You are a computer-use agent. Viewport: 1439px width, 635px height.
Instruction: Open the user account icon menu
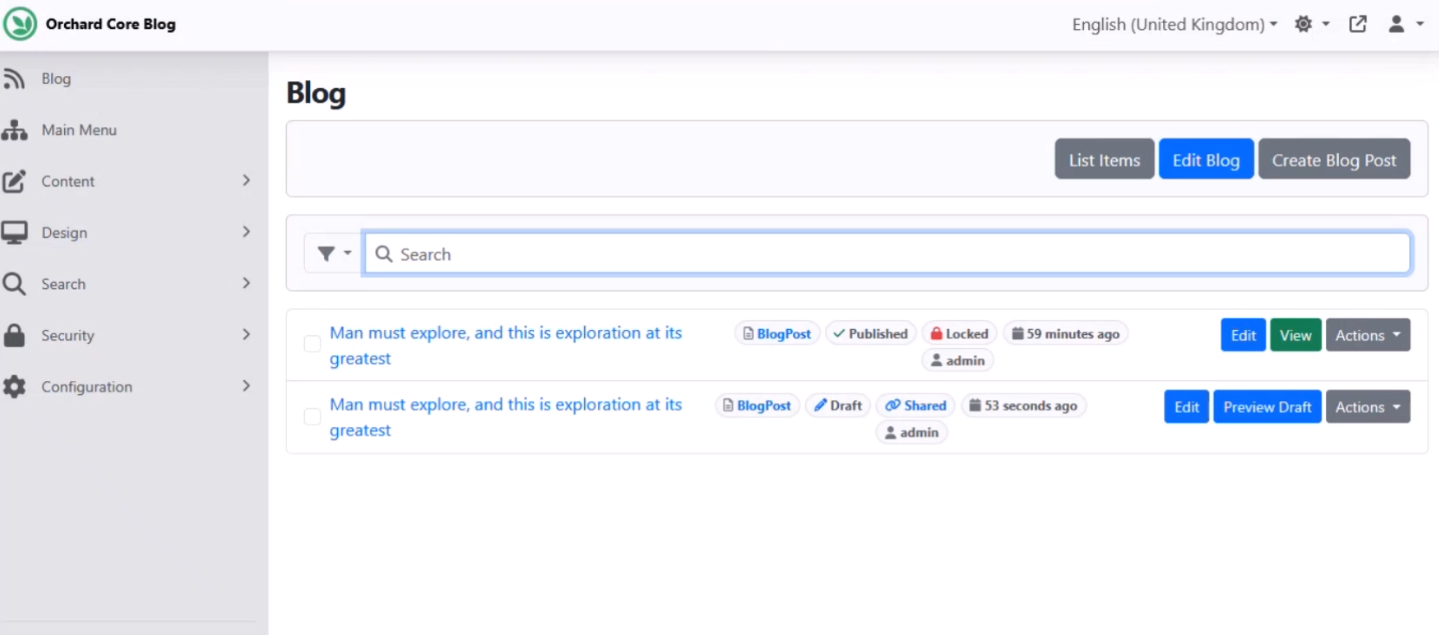[1397, 24]
